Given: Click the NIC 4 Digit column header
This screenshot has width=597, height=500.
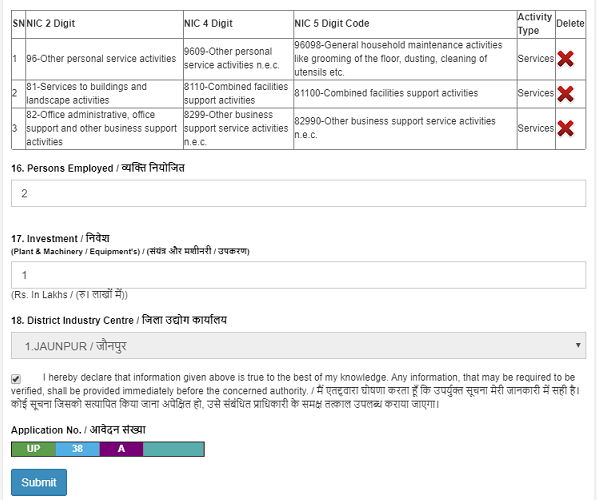Looking at the screenshot, I should click(208, 24).
